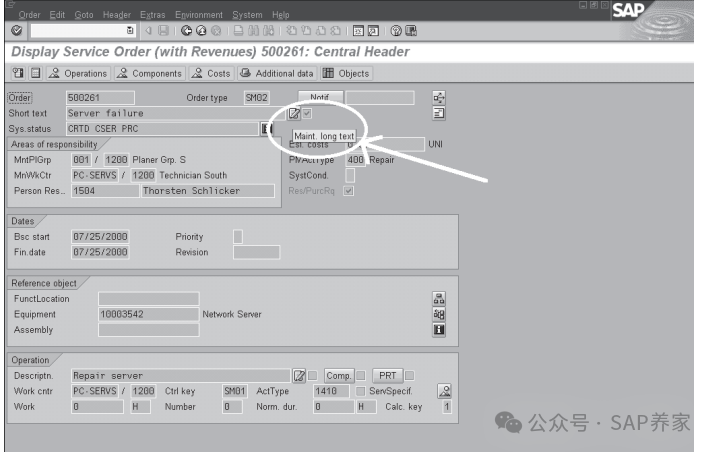Screen dimensions: 714x452
Task: Click the Components button
Action: tap(150, 73)
